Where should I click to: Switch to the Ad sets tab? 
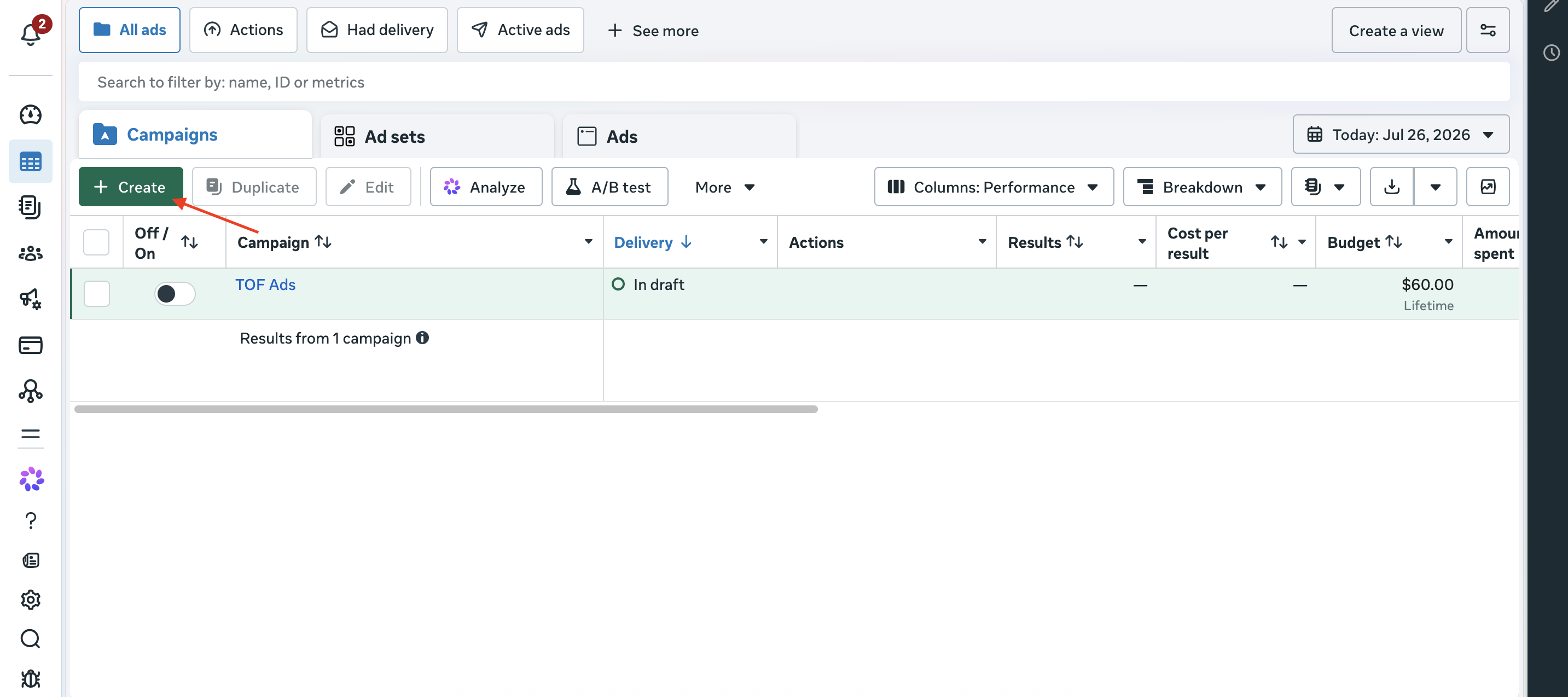tap(437, 136)
